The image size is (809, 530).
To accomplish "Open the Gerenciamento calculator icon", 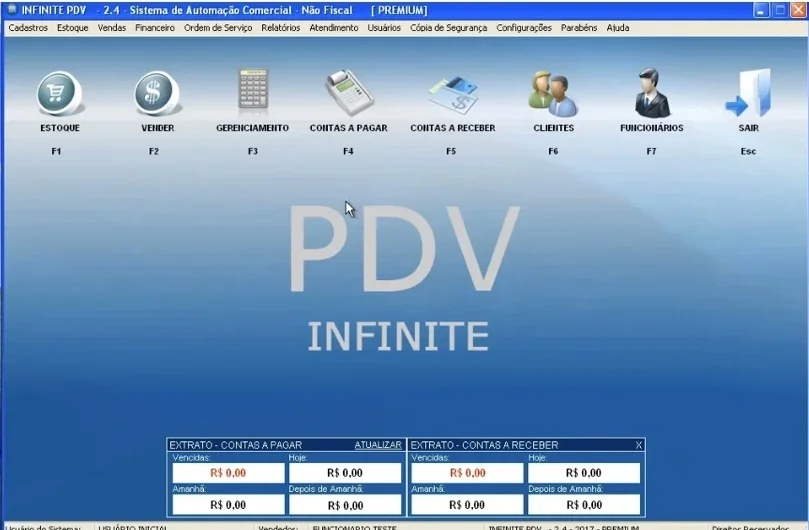I will click(253, 92).
